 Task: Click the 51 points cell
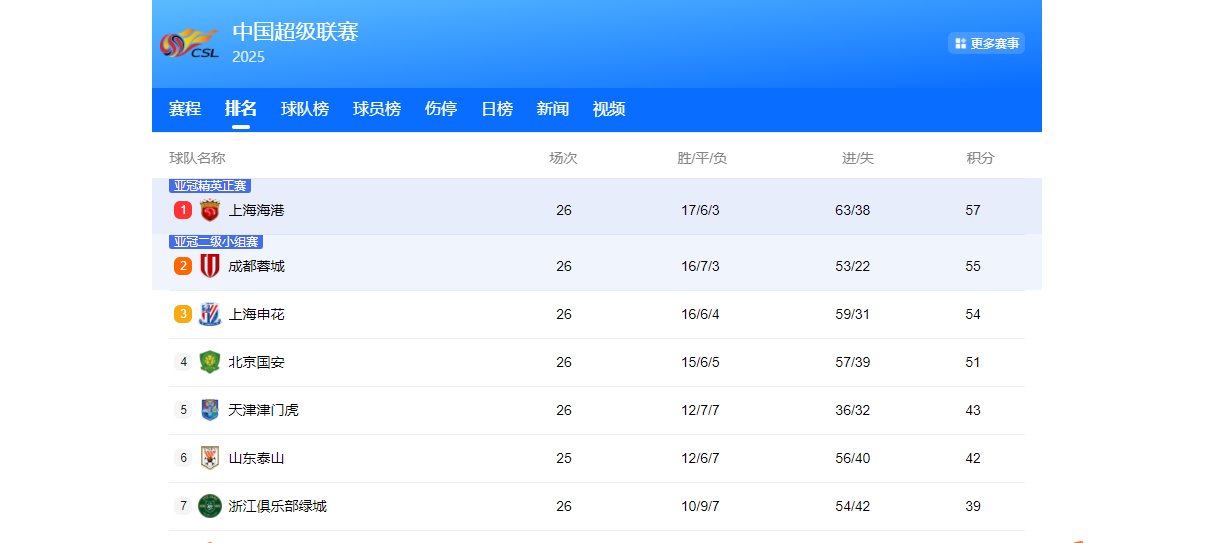(973, 362)
